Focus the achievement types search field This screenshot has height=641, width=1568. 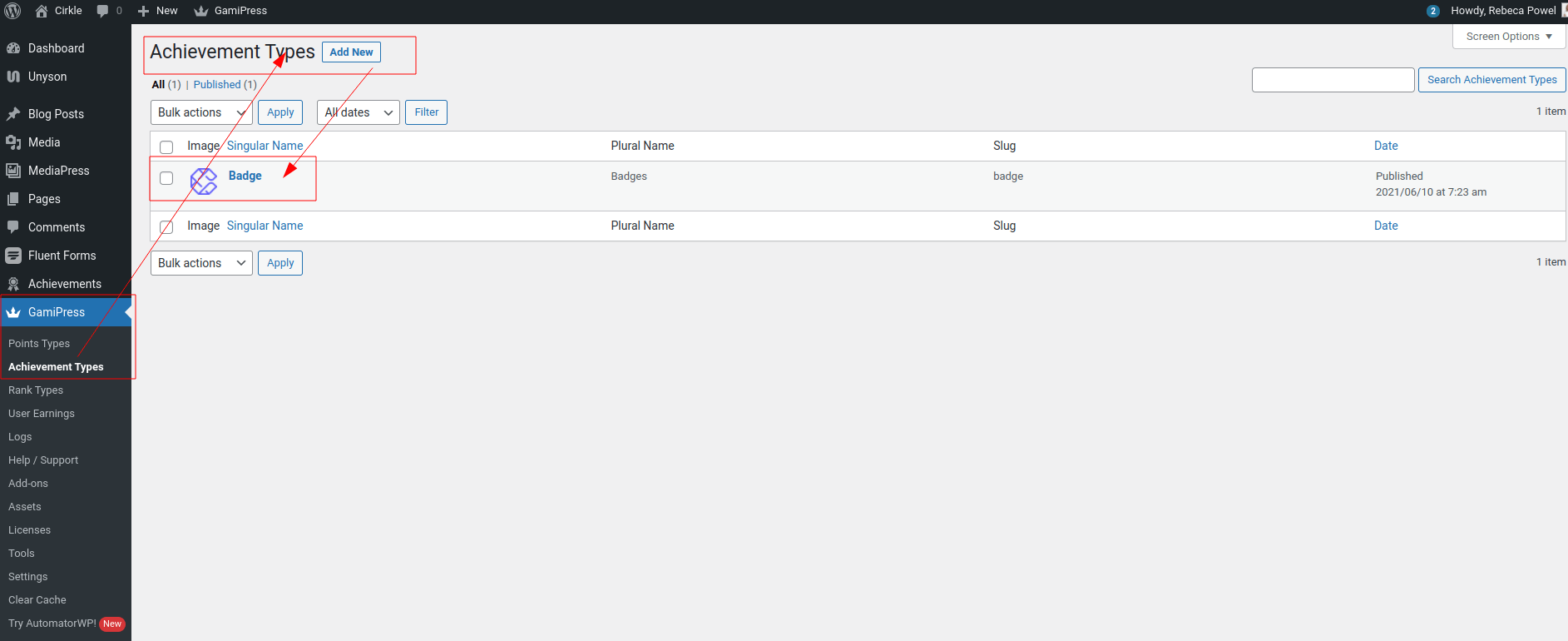point(1333,80)
